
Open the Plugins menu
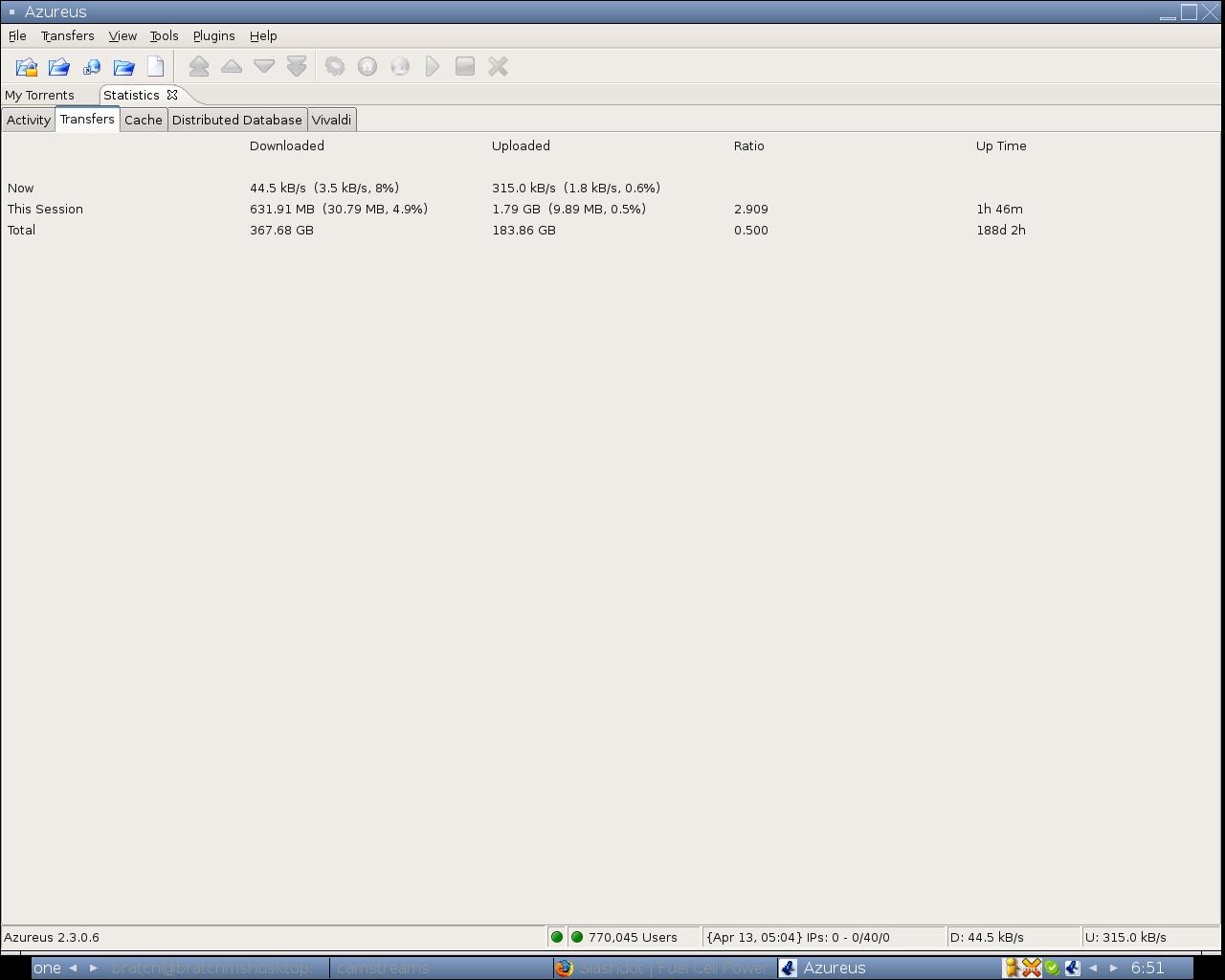(213, 35)
